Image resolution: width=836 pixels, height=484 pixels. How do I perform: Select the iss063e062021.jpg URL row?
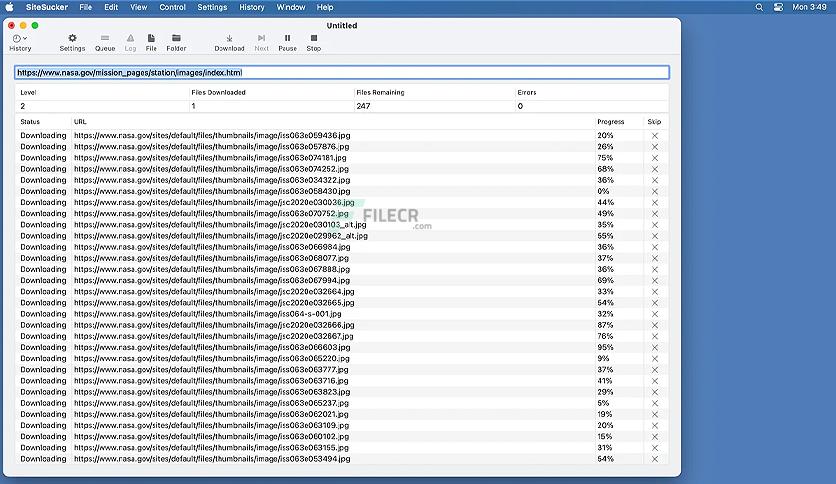coord(341,414)
